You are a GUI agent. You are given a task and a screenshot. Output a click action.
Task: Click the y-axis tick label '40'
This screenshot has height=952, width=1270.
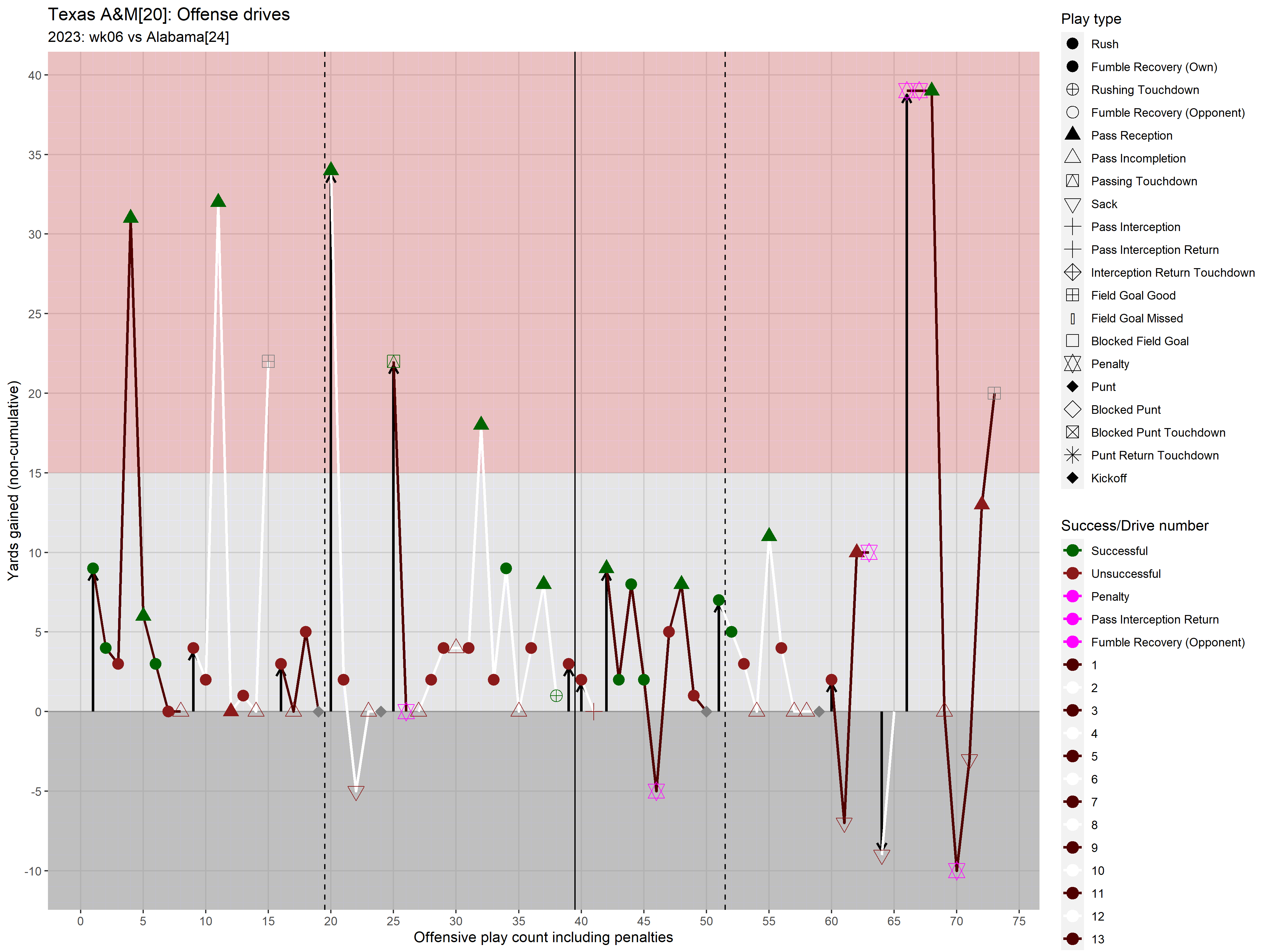tap(34, 75)
